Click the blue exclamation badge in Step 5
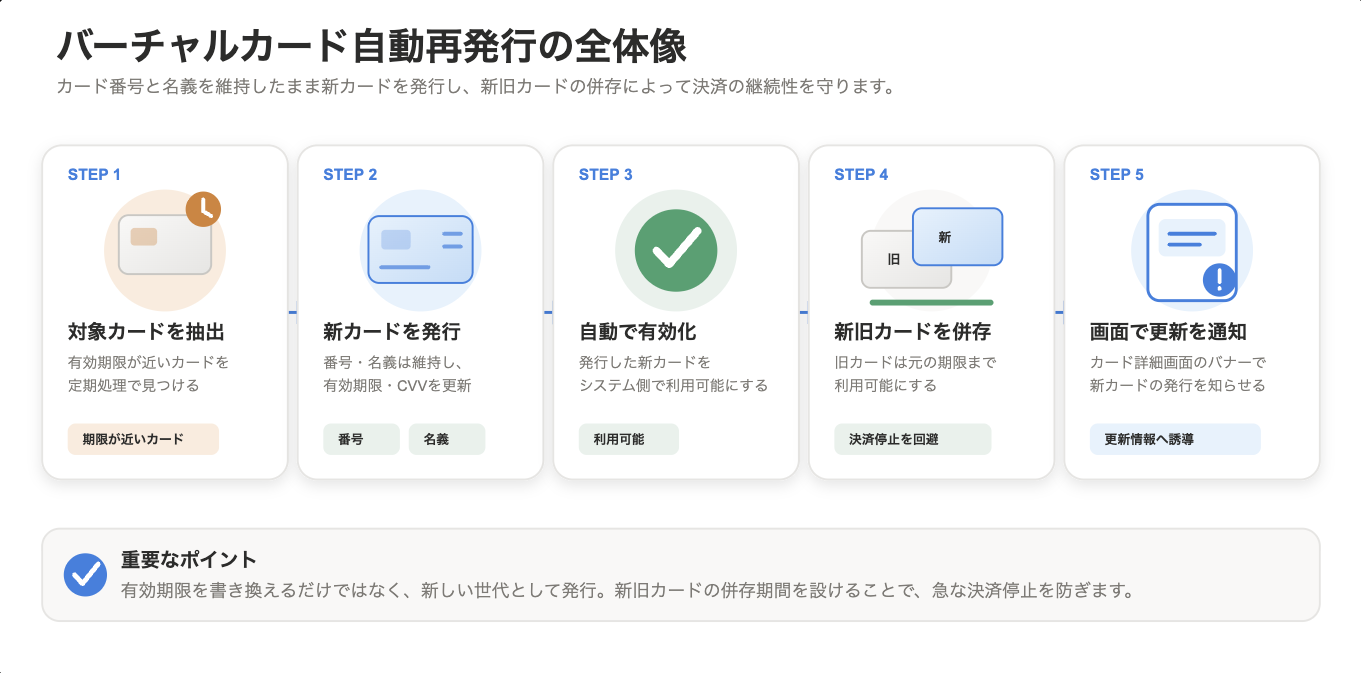1361x673 pixels. click(1220, 280)
